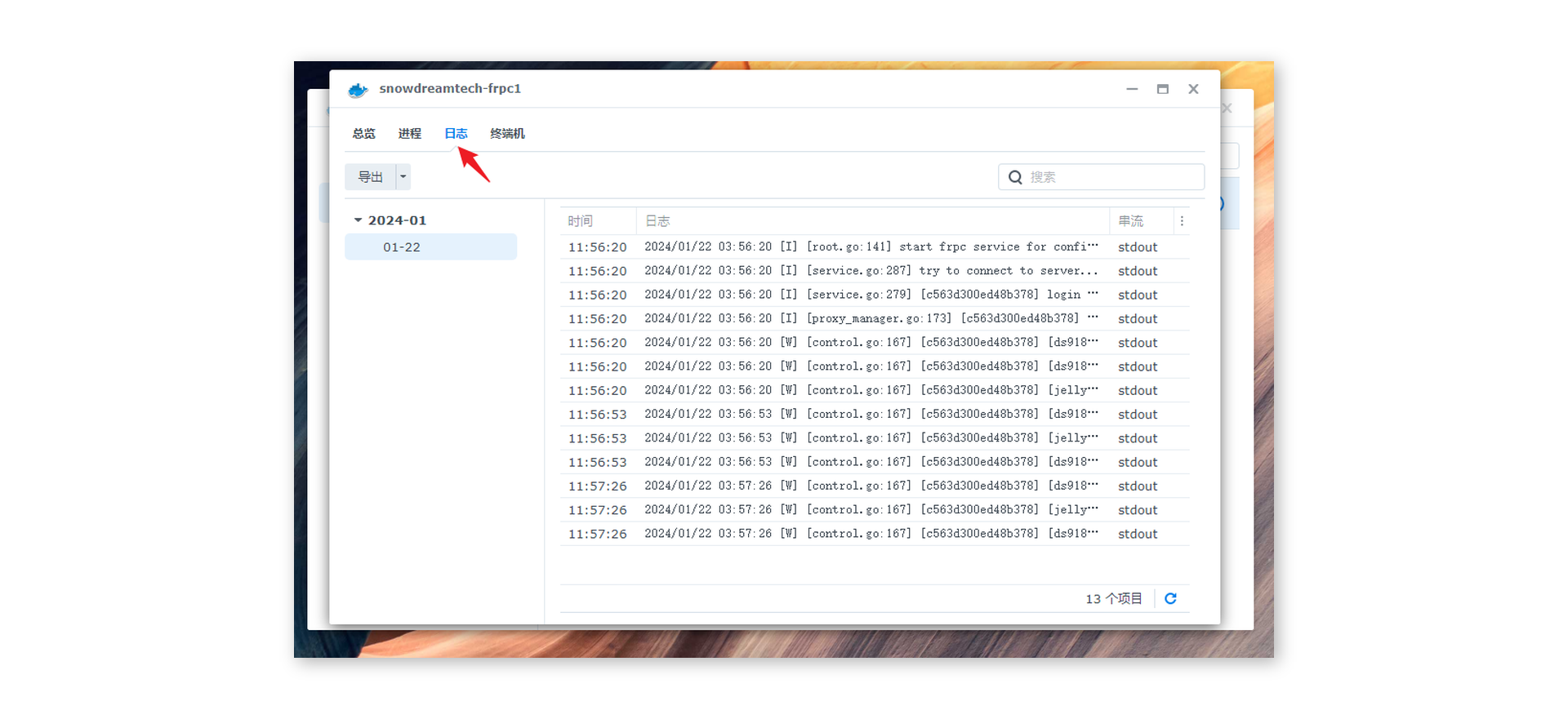Viewport: 1568px width, 719px height.
Task: Close the snowdreamtech-frpc1 window
Action: coord(1193,89)
